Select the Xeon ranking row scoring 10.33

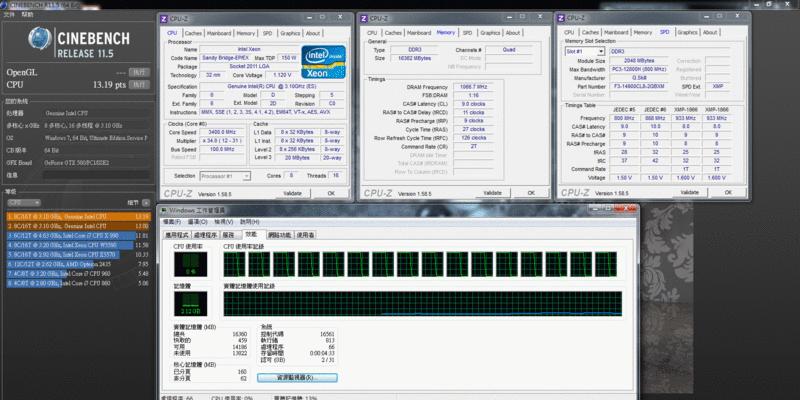pyautogui.click(x=79, y=254)
